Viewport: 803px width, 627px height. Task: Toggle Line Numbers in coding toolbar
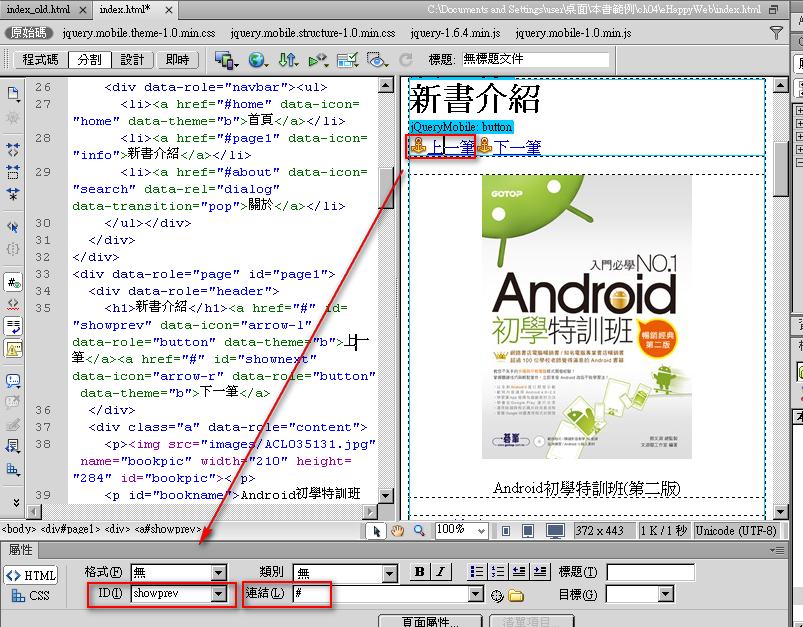[x=13, y=282]
